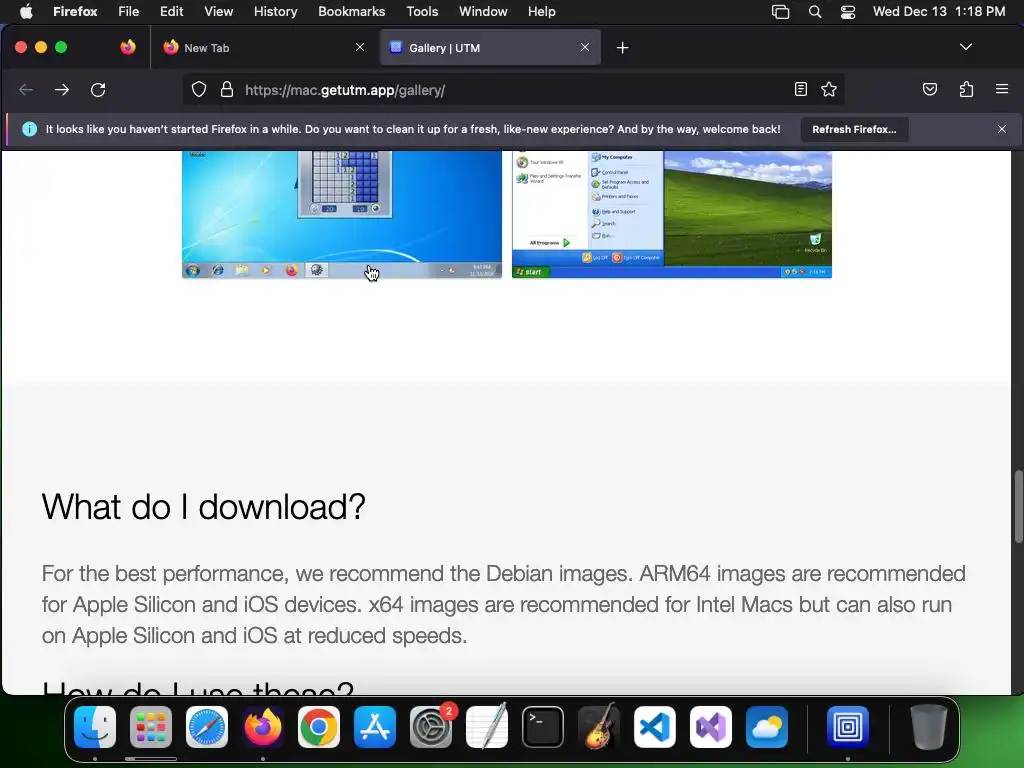1024x768 pixels.
Task: Click the window-stack icon in the menu bar
Action: click(x=780, y=11)
